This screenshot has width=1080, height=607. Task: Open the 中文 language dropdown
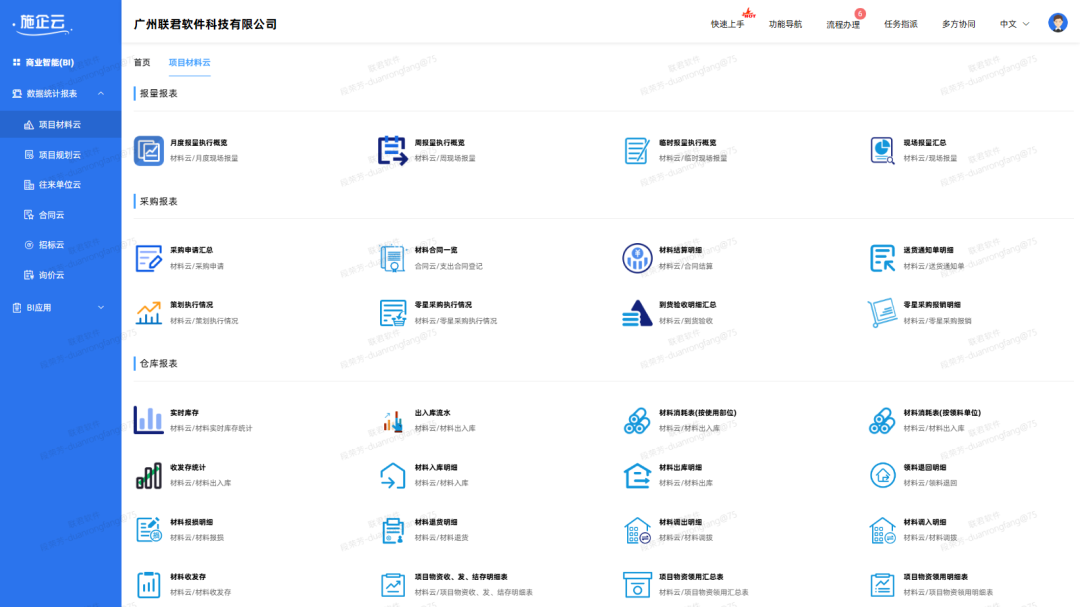pos(1010,23)
